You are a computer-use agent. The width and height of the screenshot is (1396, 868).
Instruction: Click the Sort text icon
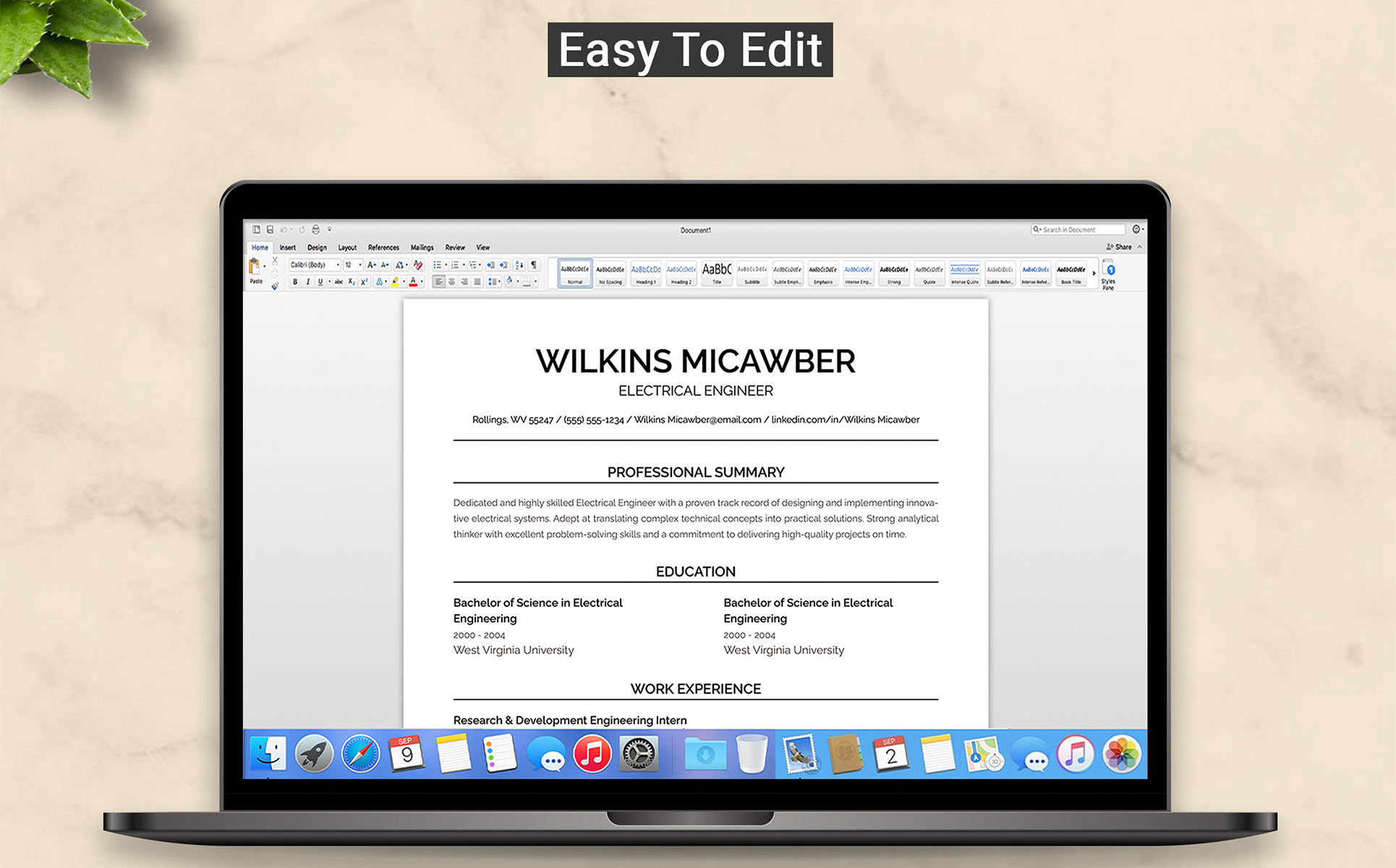[519, 265]
